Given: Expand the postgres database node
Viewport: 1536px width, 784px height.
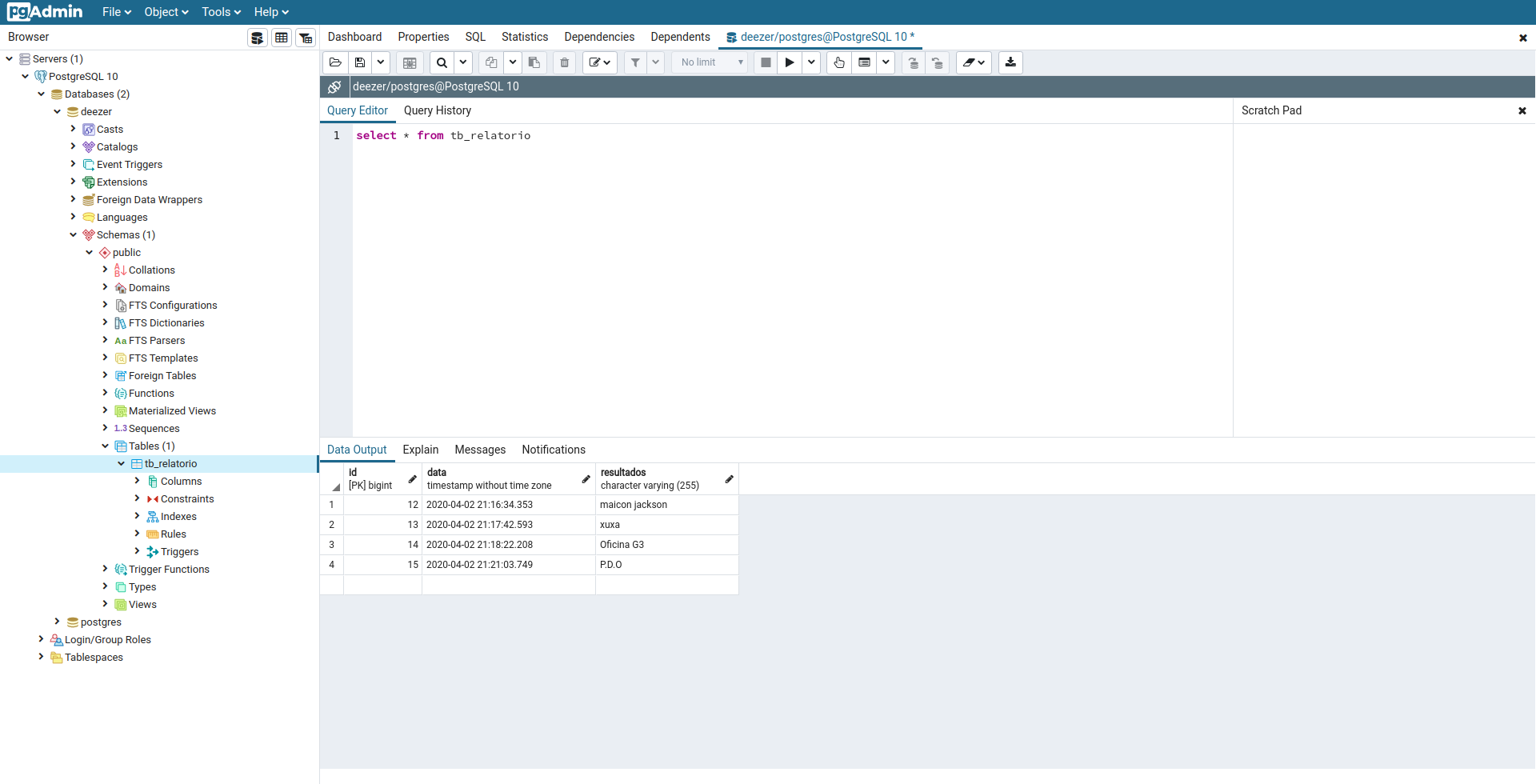Looking at the screenshot, I should pyautogui.click(x=57, y=622).
